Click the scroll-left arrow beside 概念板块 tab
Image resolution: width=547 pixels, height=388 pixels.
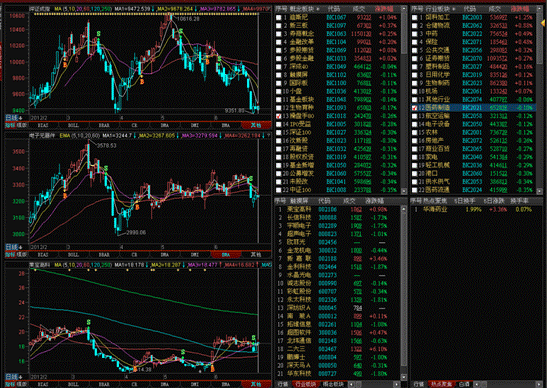pyautogui.click(x=351, y=384)
